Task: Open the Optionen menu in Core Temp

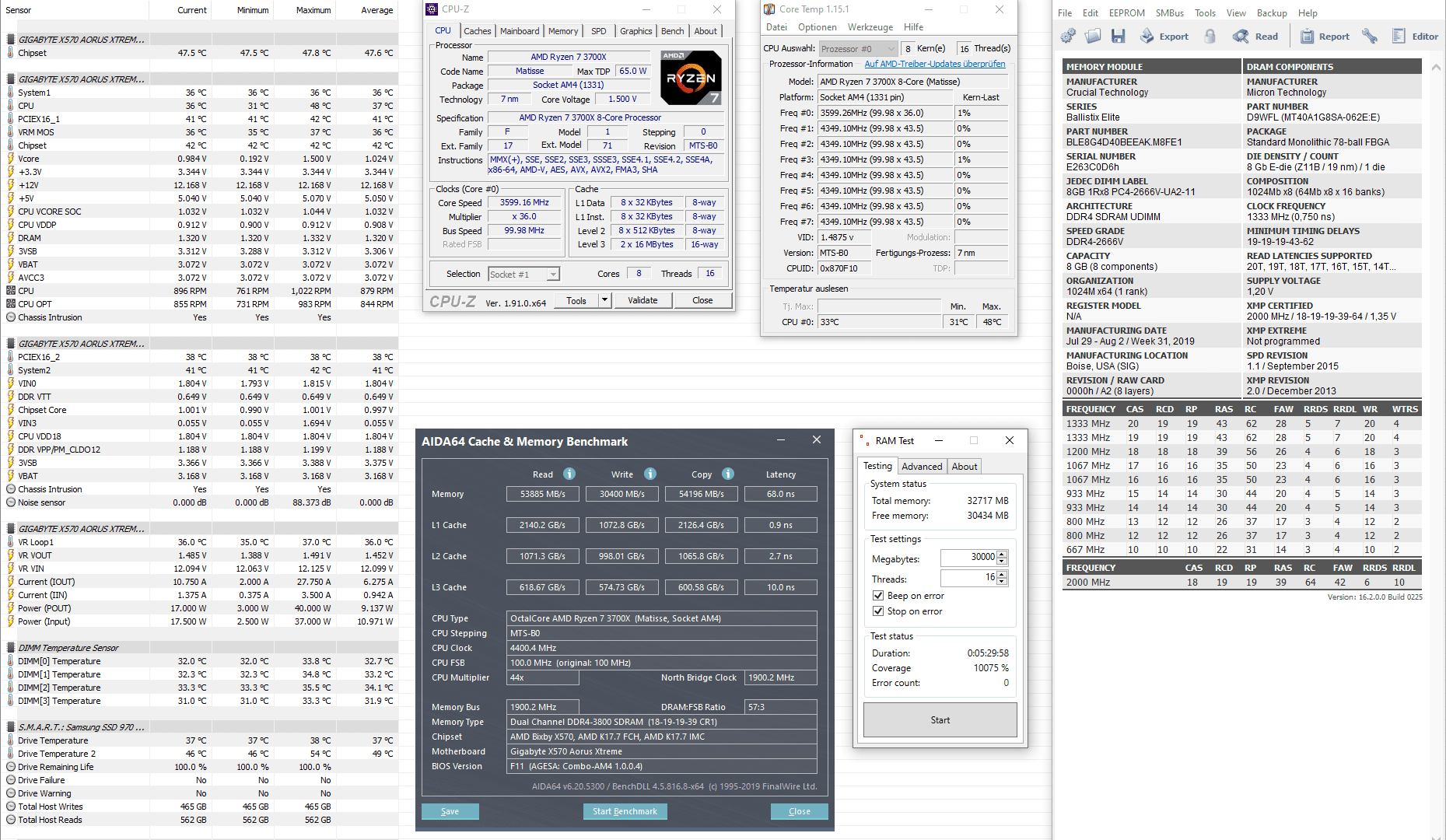Action: click(818, 27)
